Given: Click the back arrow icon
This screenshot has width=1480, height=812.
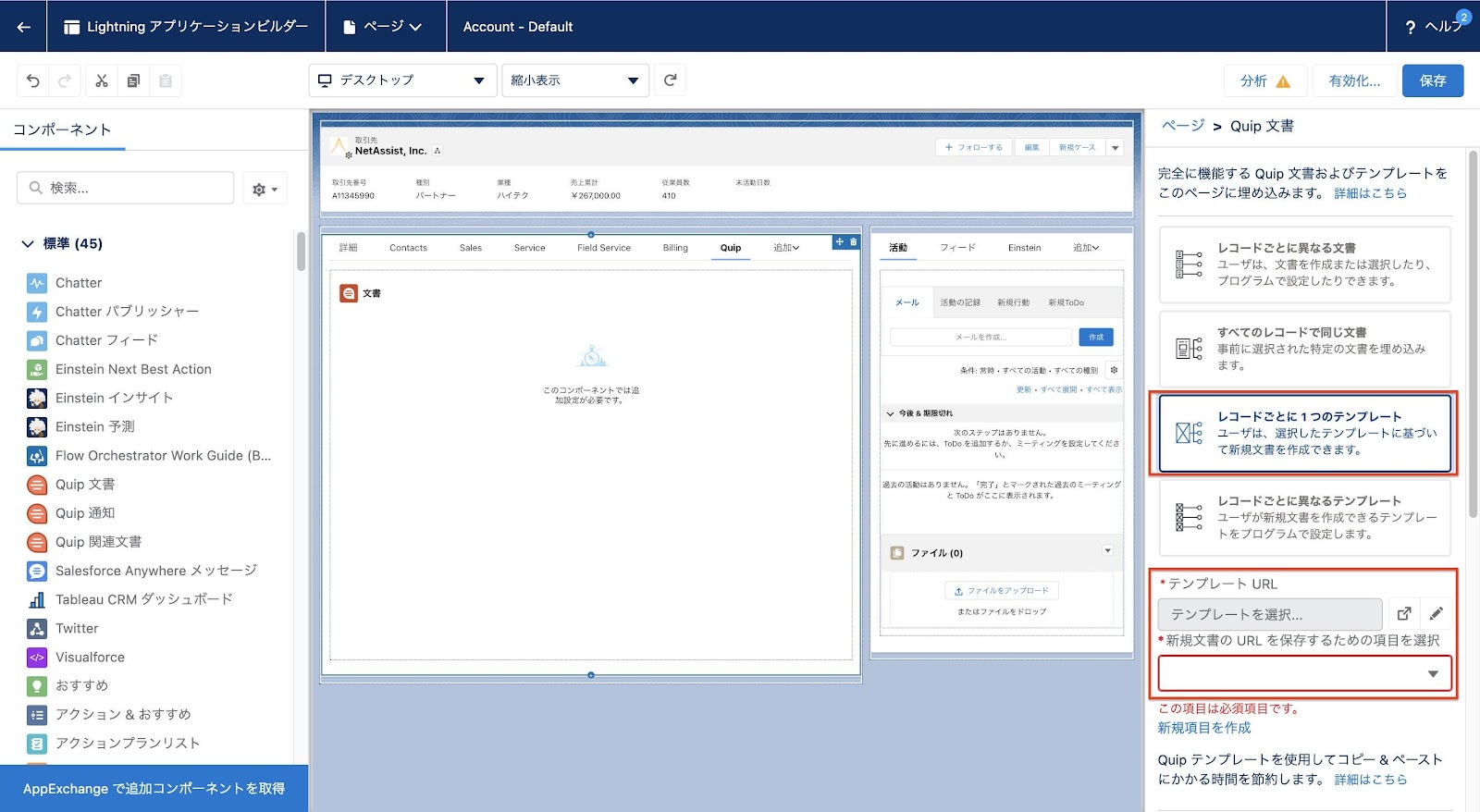Looking at the screenshot, I should point(23,27).
